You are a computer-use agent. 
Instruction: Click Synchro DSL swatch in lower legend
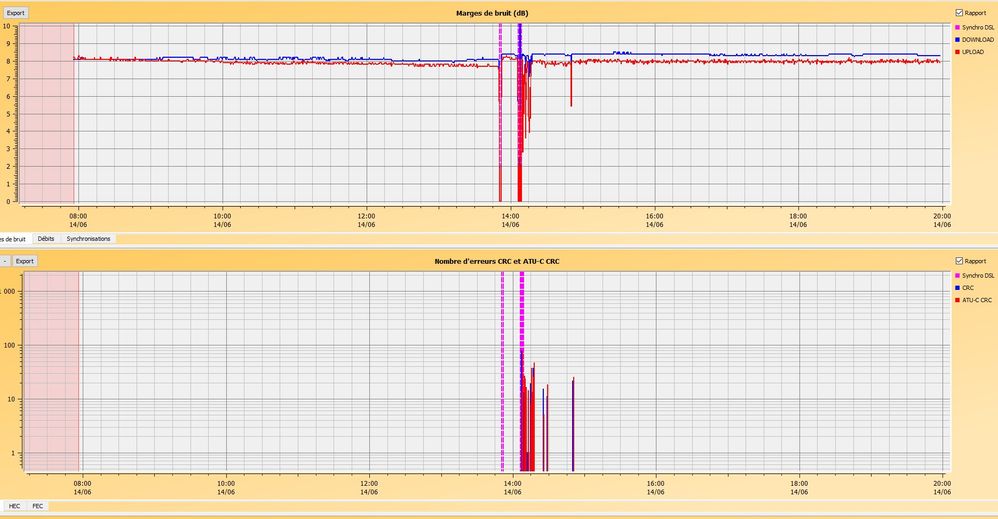[x=958, y=275]
